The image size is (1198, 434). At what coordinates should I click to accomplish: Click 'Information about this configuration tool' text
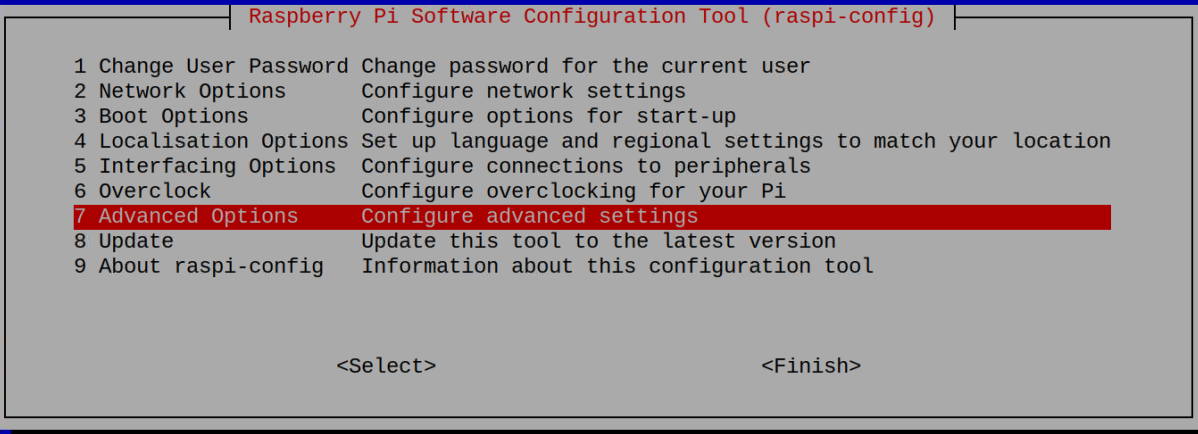tap(617, 266)
